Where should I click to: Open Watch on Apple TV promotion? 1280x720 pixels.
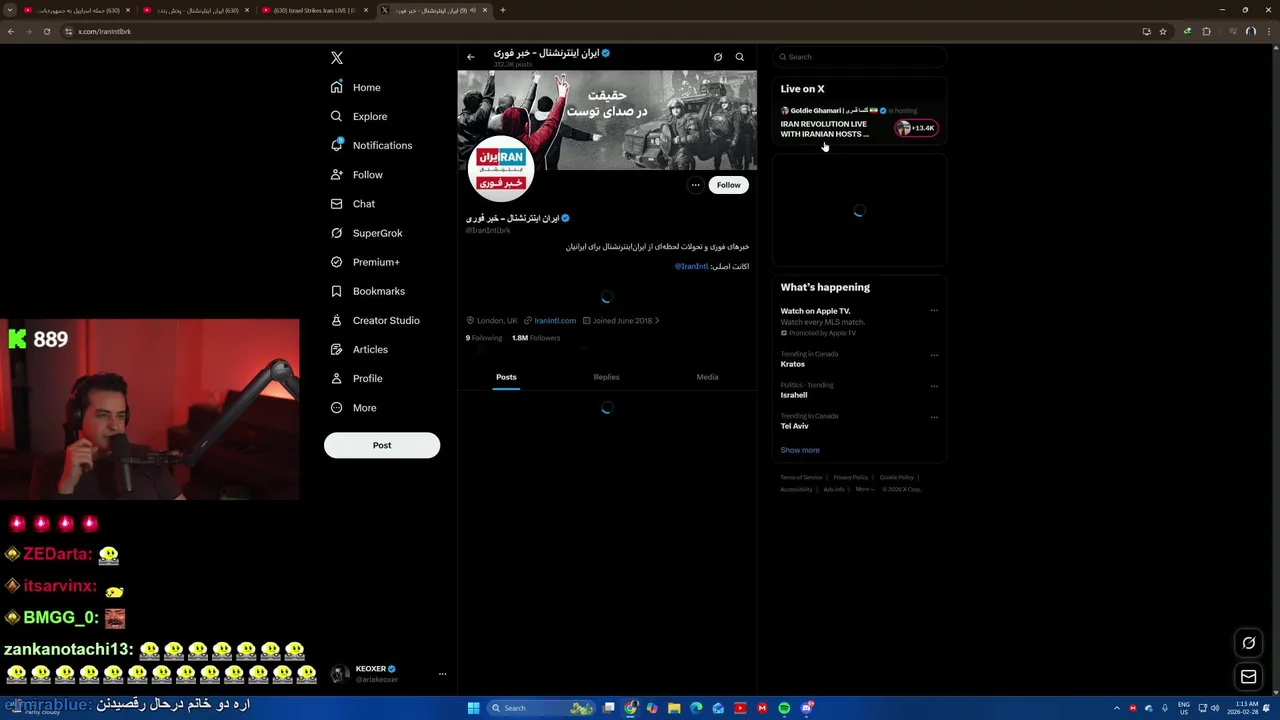[x=816, y=311]
